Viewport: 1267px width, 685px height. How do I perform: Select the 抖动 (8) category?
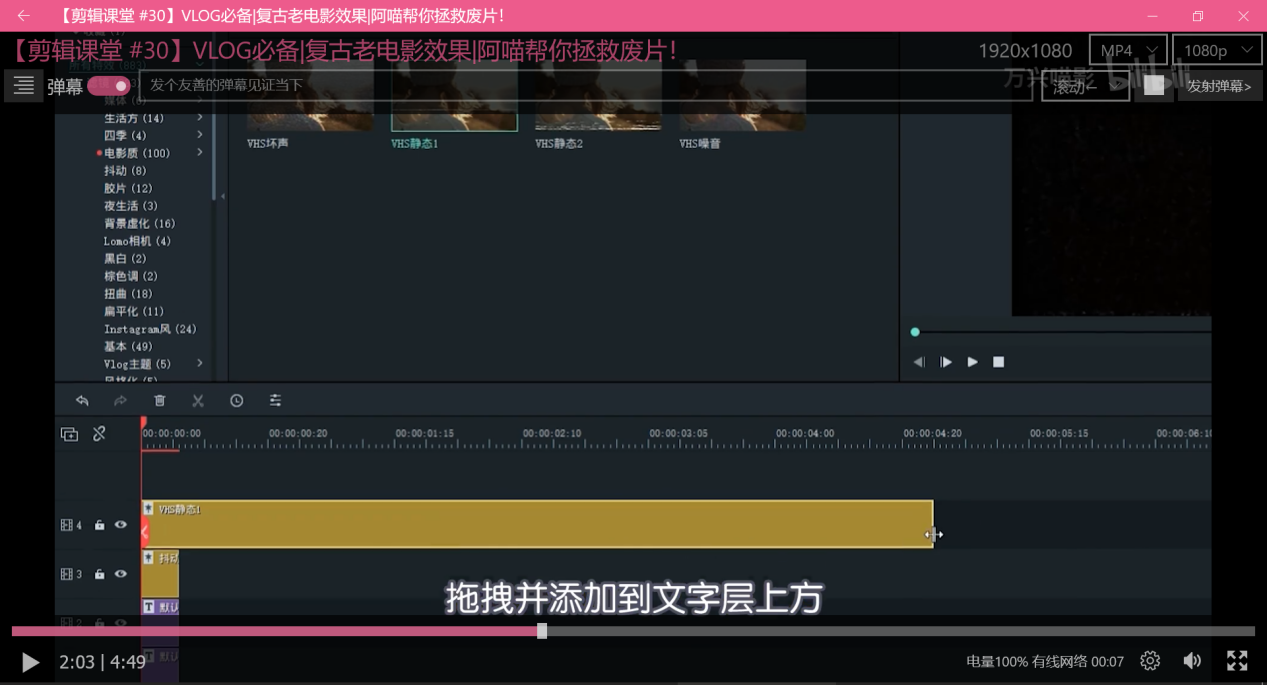(x=125, y=171)
